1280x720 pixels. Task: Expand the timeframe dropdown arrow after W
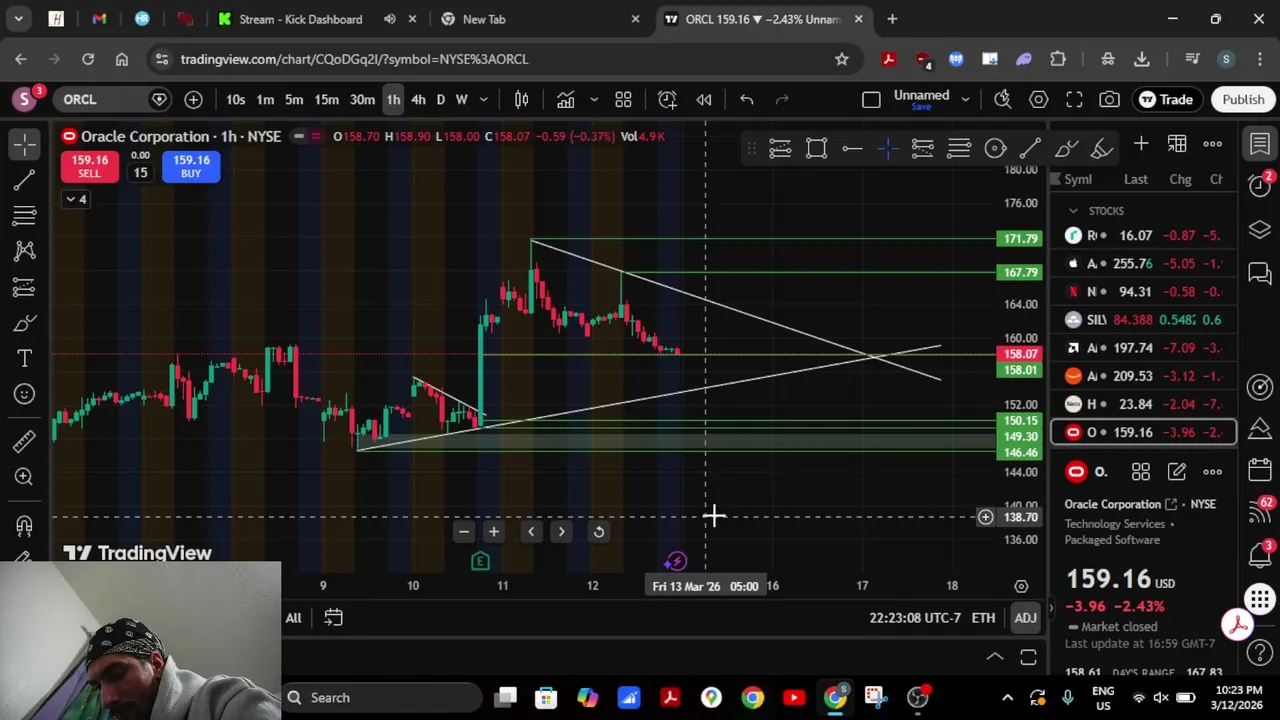[x=483, y=100]
